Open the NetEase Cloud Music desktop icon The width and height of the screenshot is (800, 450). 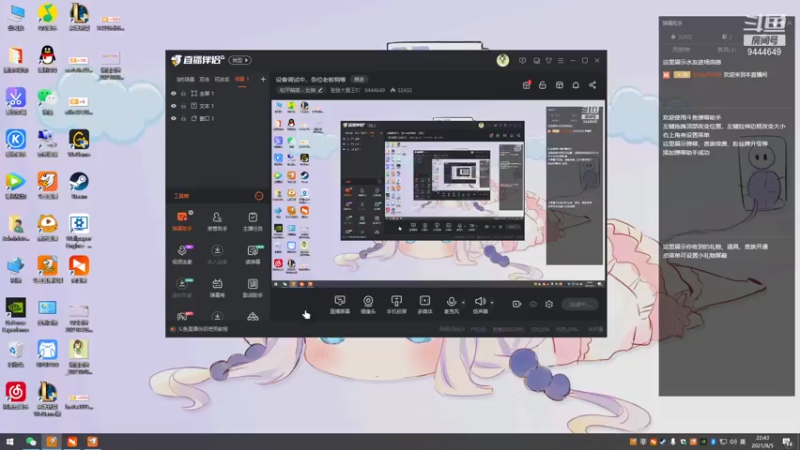pos(15,396)
